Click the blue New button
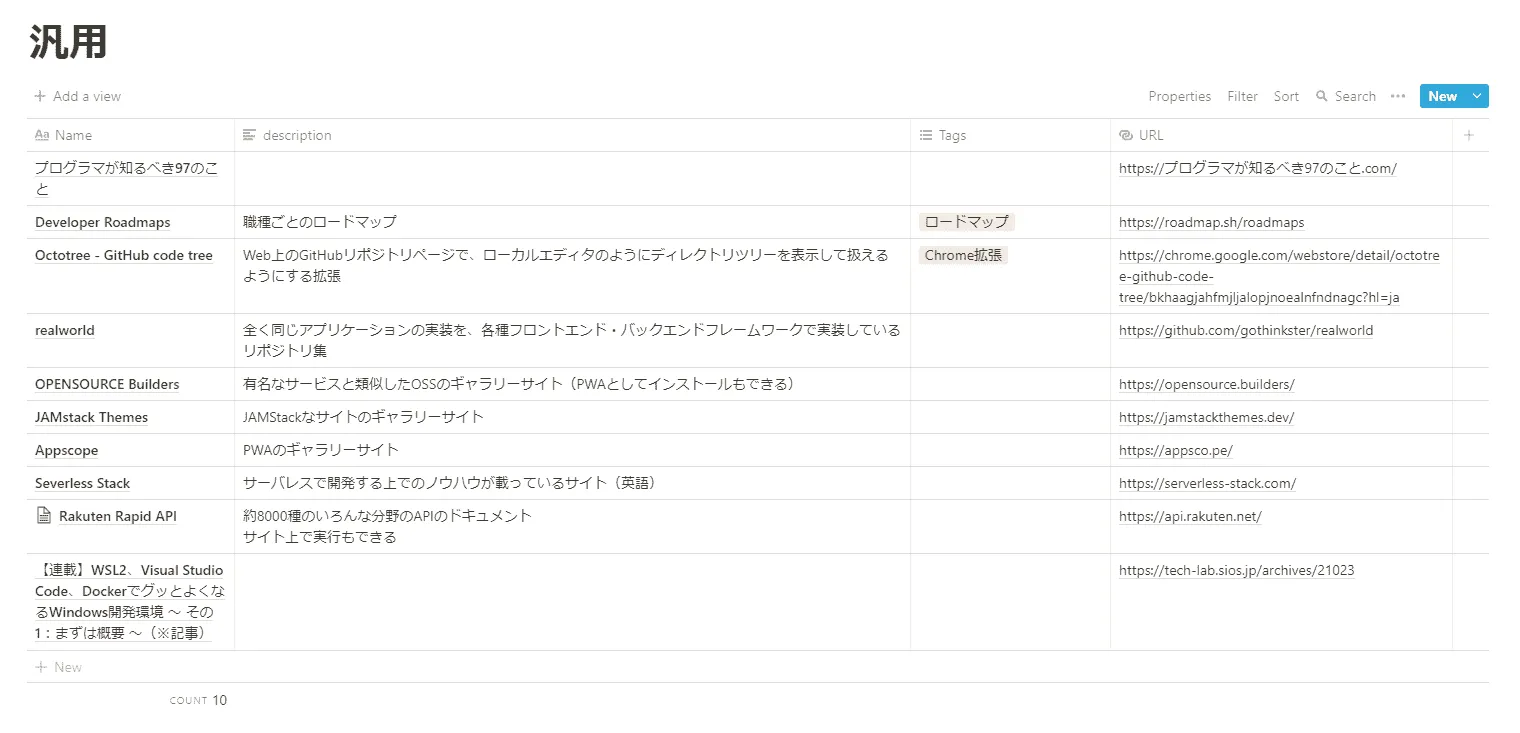The height and width of the screenshot is (733, 1520). pos(1443,96)
